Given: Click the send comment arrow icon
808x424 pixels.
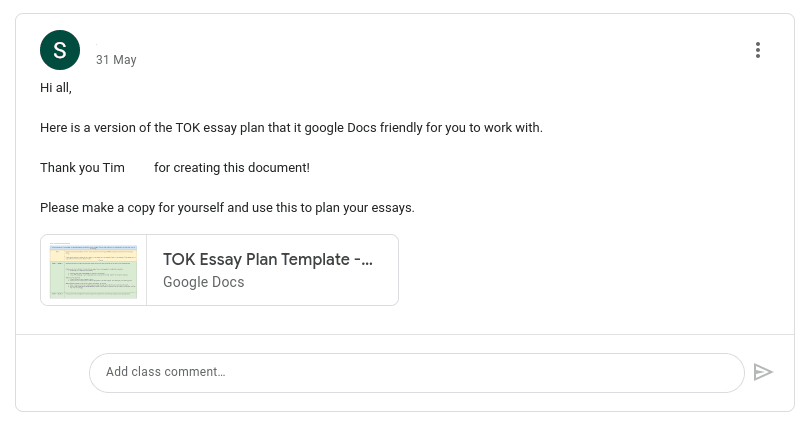Looking at the screenshot, I should [763, 372].
